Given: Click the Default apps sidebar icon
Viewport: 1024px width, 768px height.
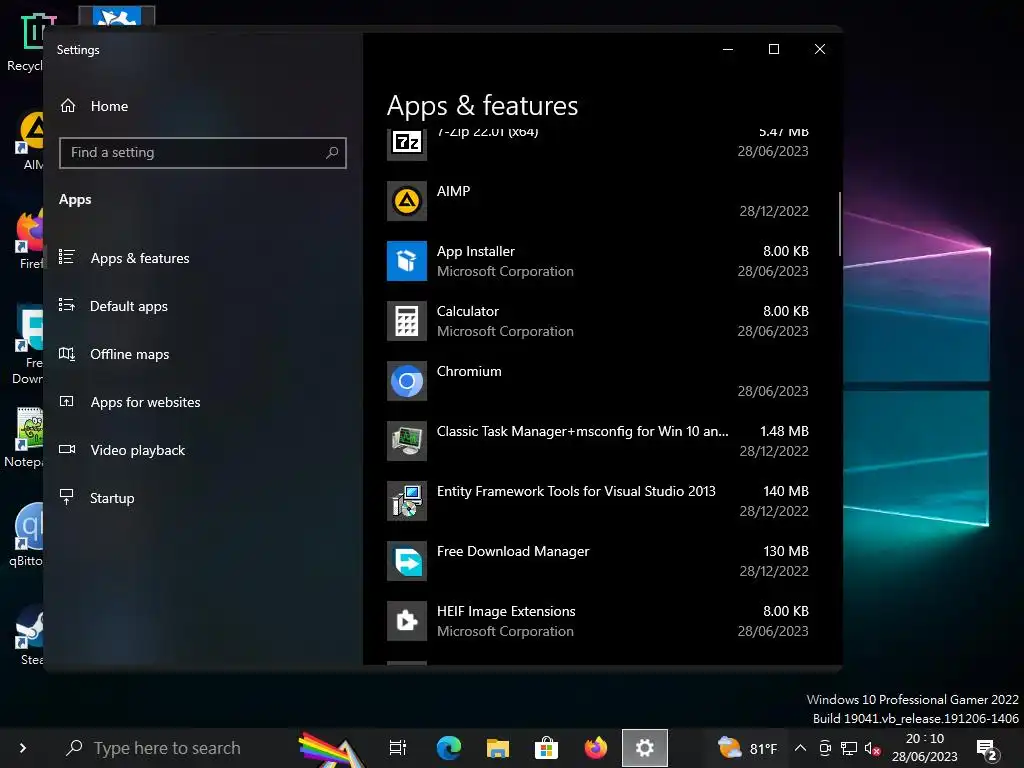Looking at the screenshot, I should [67, 305].
